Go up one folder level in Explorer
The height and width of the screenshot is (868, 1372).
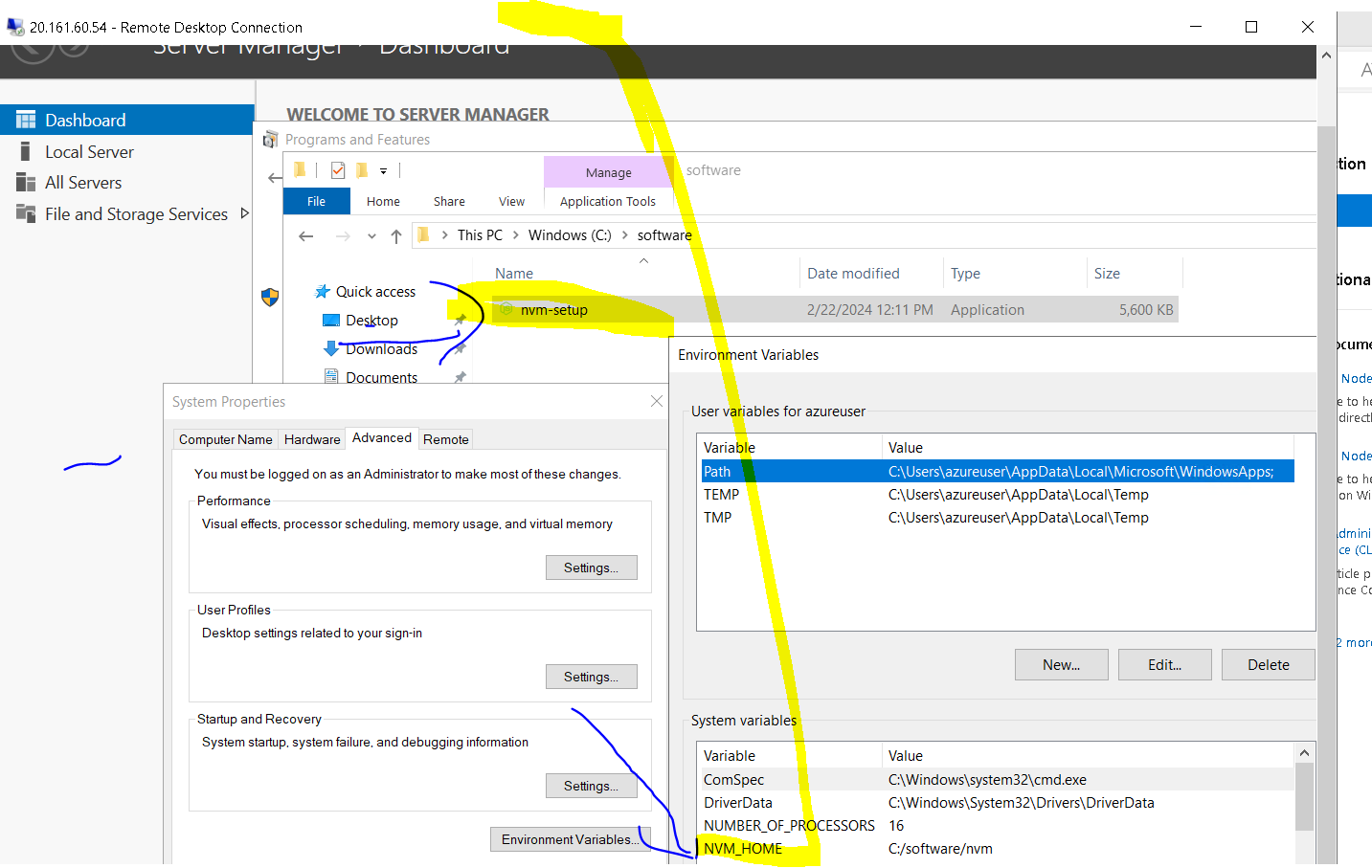click(x=396, y=236)
